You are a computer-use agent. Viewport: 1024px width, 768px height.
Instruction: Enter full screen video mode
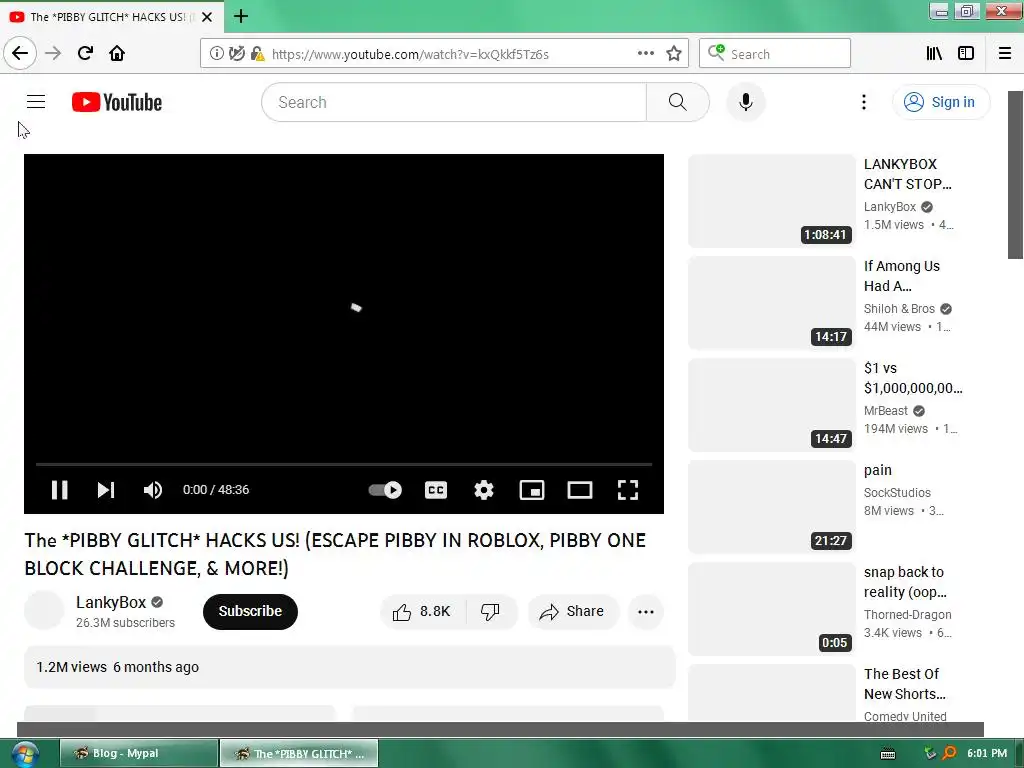(x=628, y=490)
